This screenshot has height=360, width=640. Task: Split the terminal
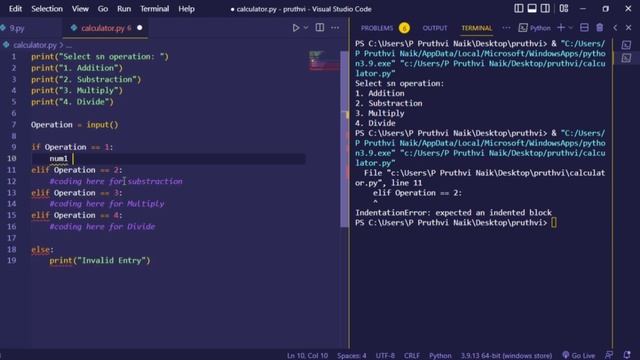tap(584, 27)
